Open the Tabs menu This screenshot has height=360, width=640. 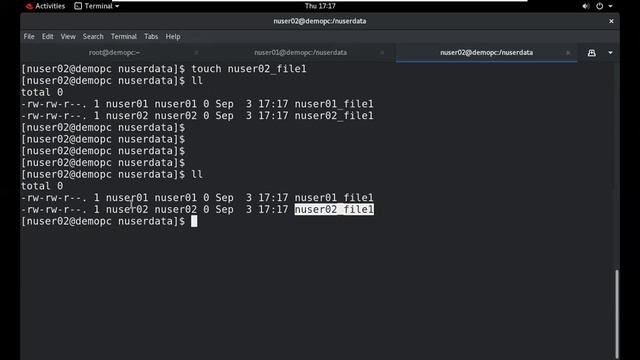(x=151, y=36)
